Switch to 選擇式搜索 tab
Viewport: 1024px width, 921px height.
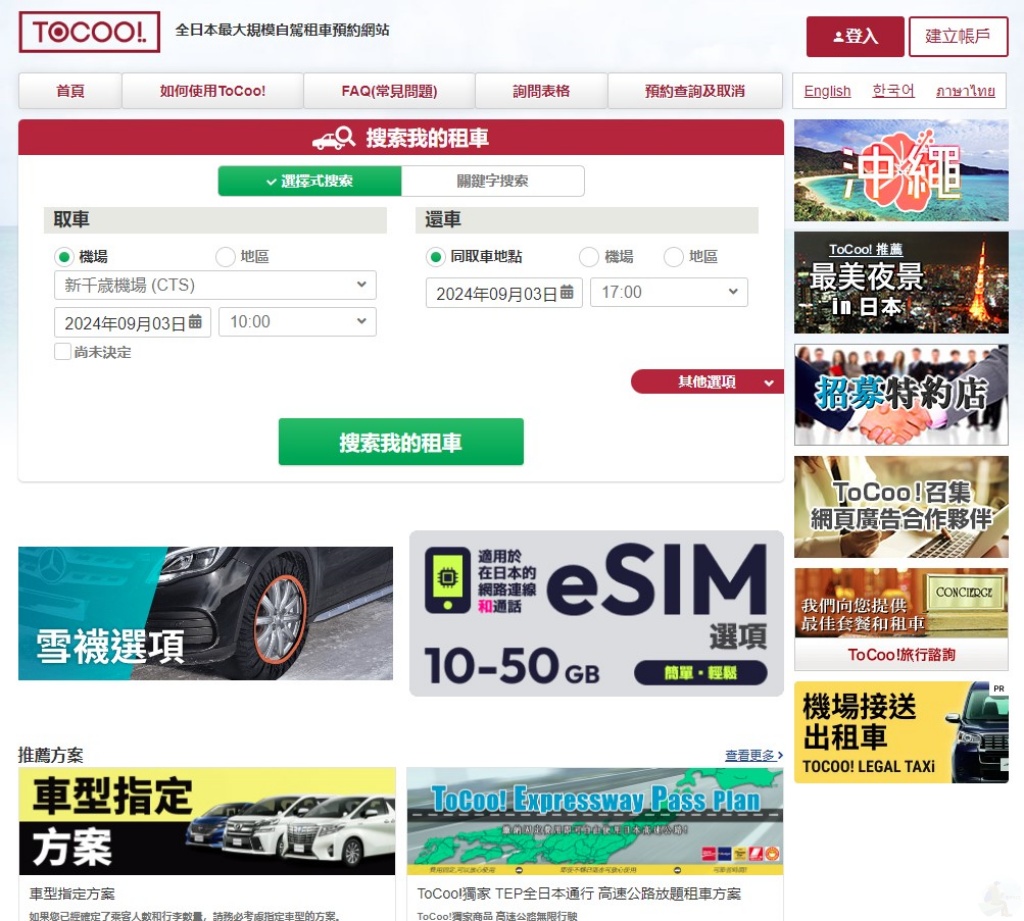[310, 181]
